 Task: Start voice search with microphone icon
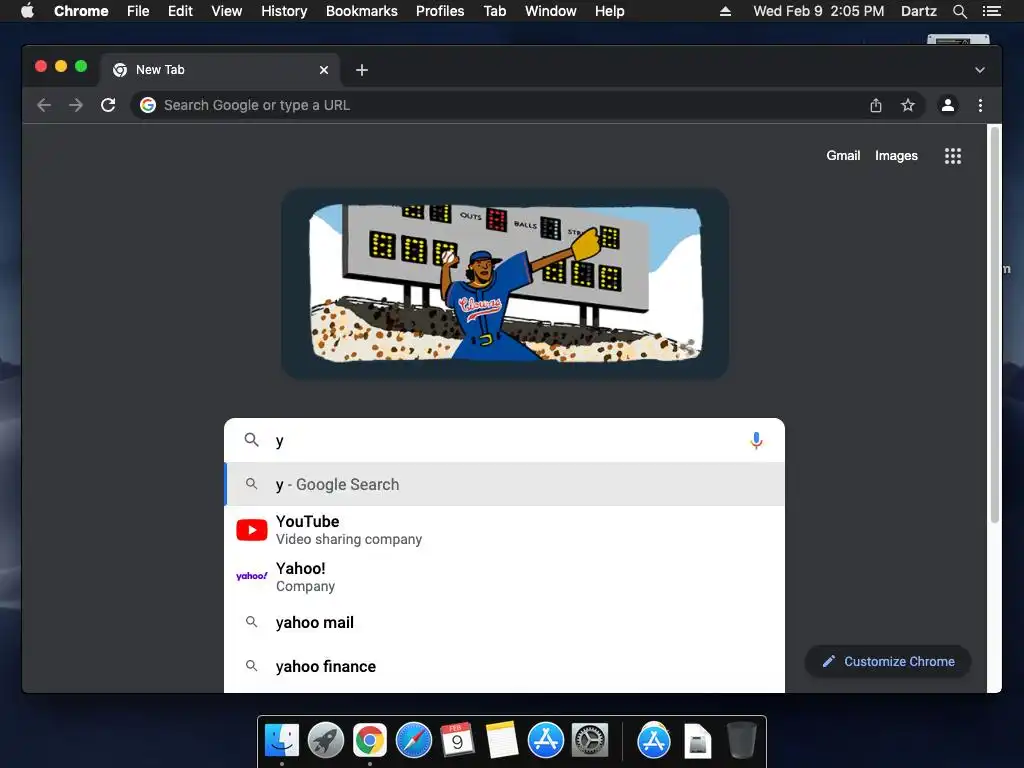pos(756,441)
